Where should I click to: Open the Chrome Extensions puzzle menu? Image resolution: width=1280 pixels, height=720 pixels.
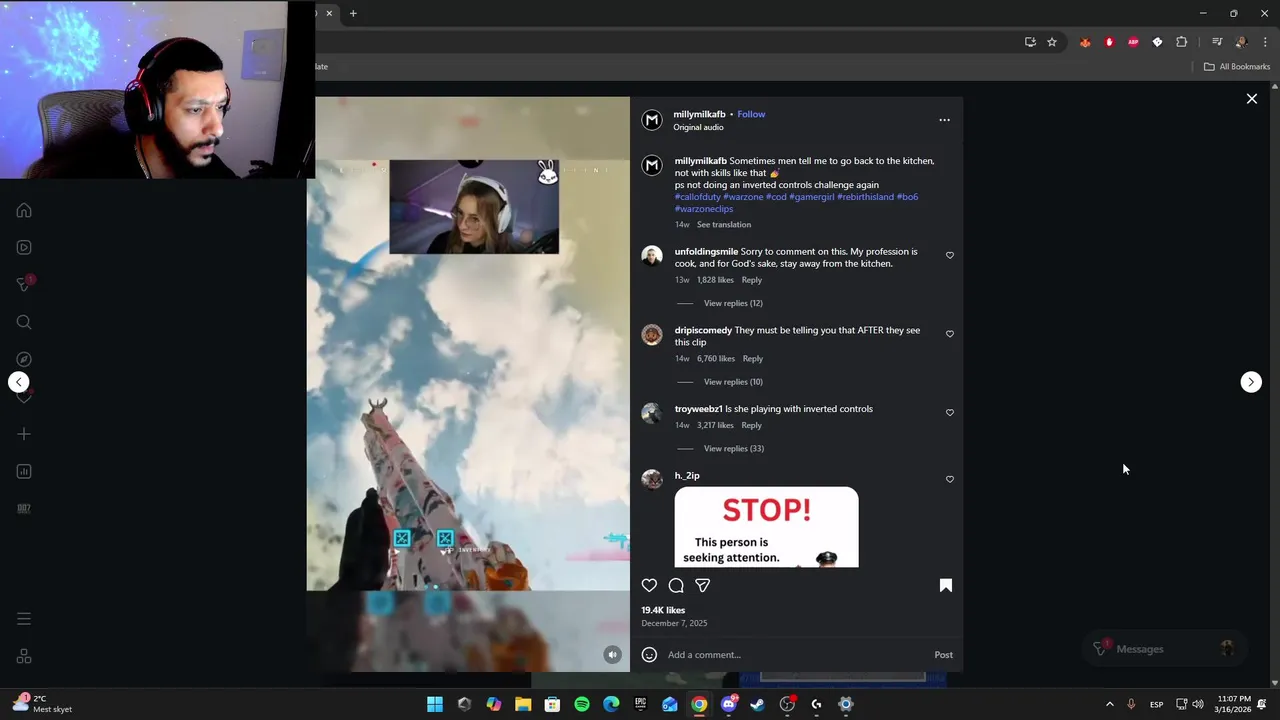[1181, 42]
